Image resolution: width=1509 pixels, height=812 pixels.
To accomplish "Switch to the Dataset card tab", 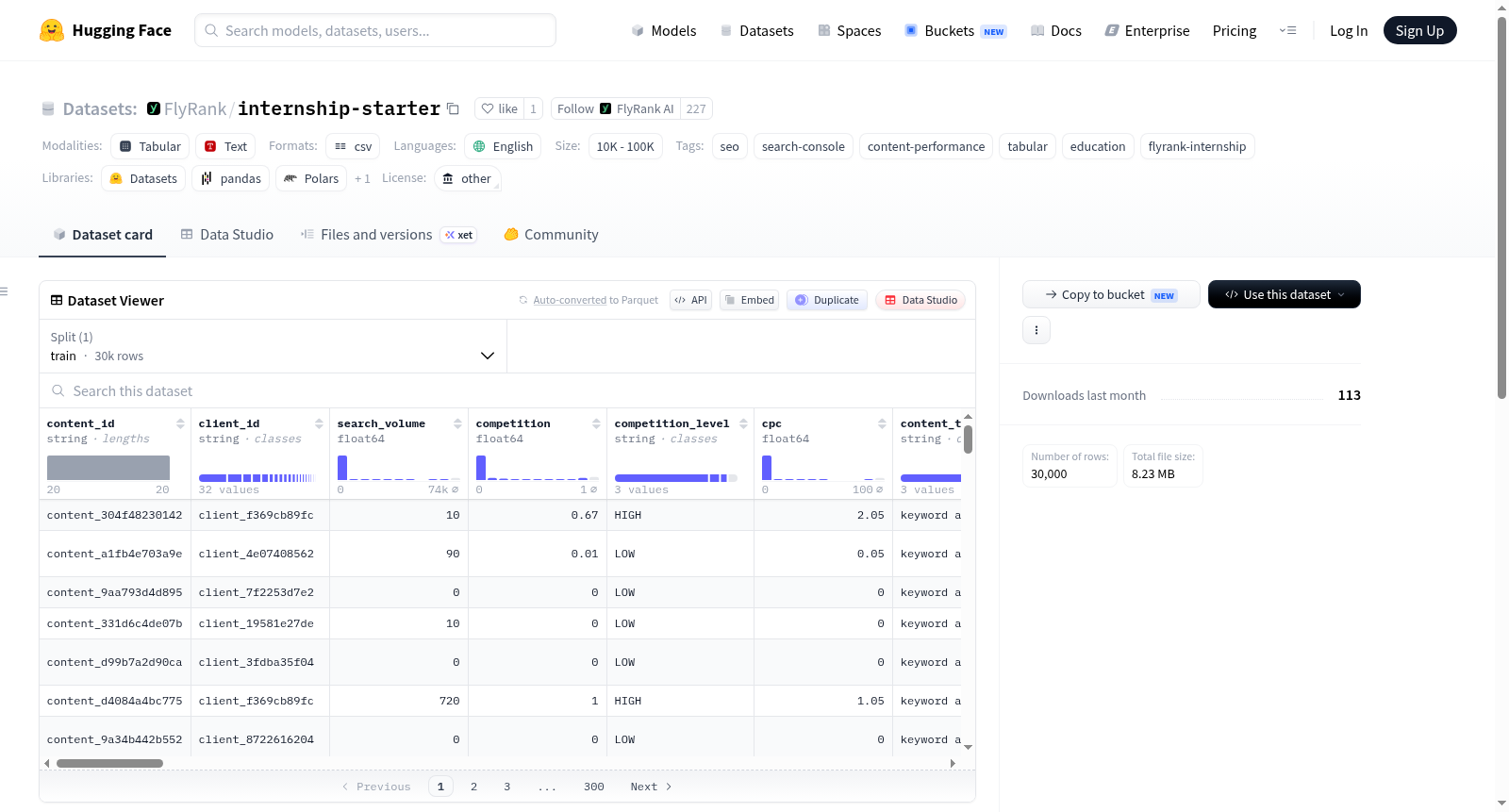I will tap(103, 235).
